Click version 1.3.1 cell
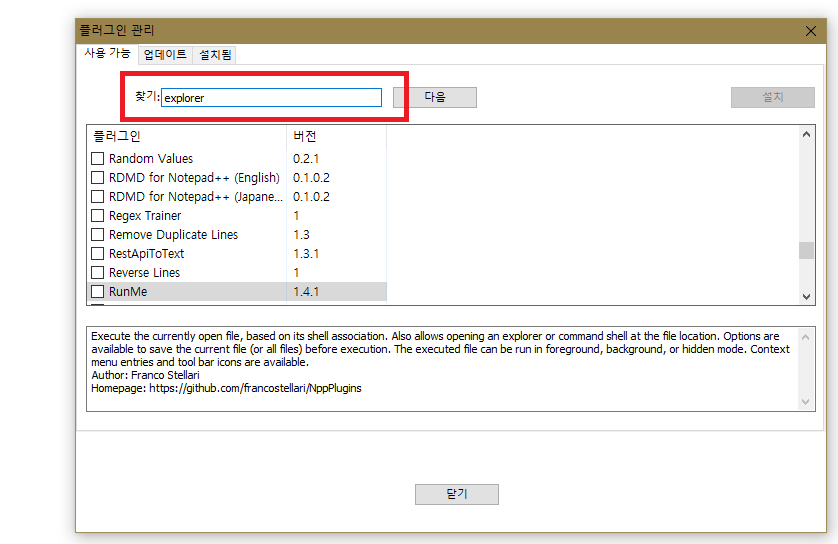This screenshot has height=544, width=838. point(306,253)
